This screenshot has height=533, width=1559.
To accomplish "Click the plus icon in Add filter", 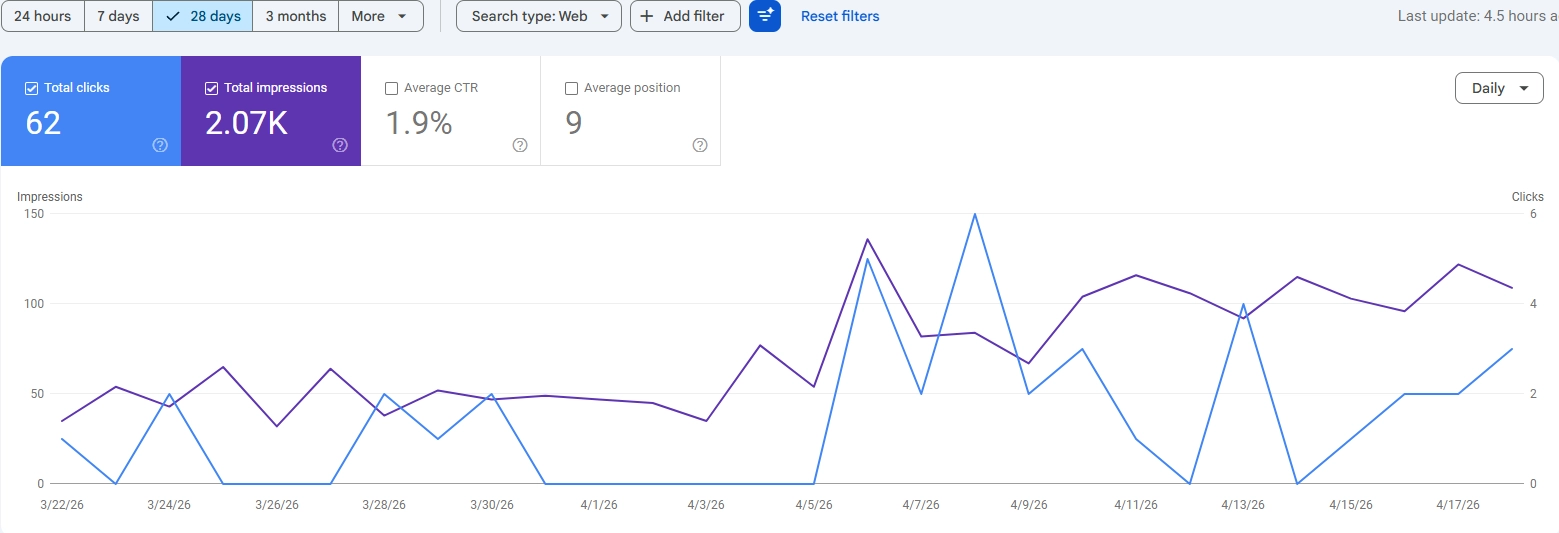I will [x=647, y=16].
